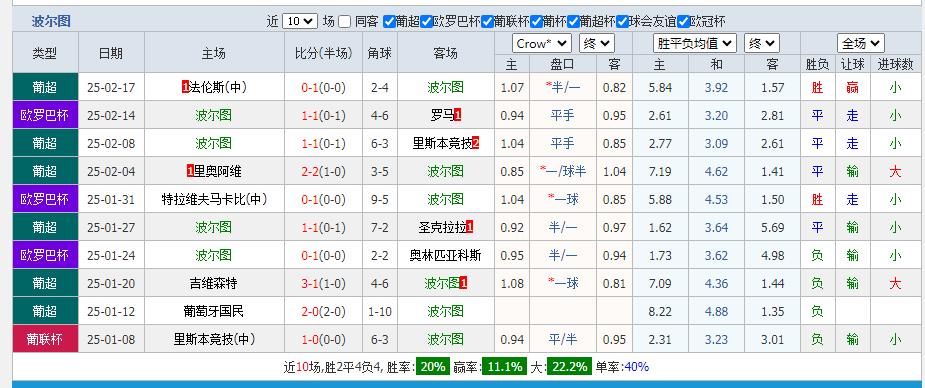Open the 吉维森特 team link
The image size is (925, 388).
tap(214, 284)
